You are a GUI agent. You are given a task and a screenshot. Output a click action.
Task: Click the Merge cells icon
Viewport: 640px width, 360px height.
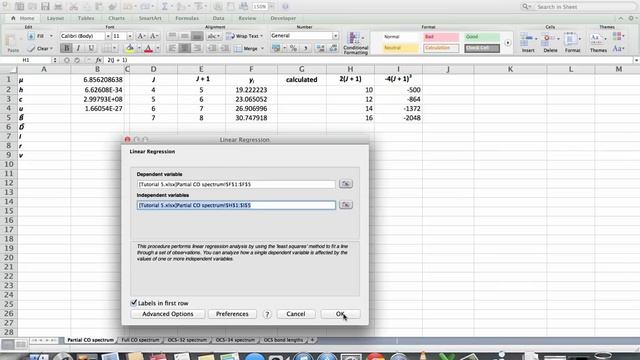pos(238,48)
